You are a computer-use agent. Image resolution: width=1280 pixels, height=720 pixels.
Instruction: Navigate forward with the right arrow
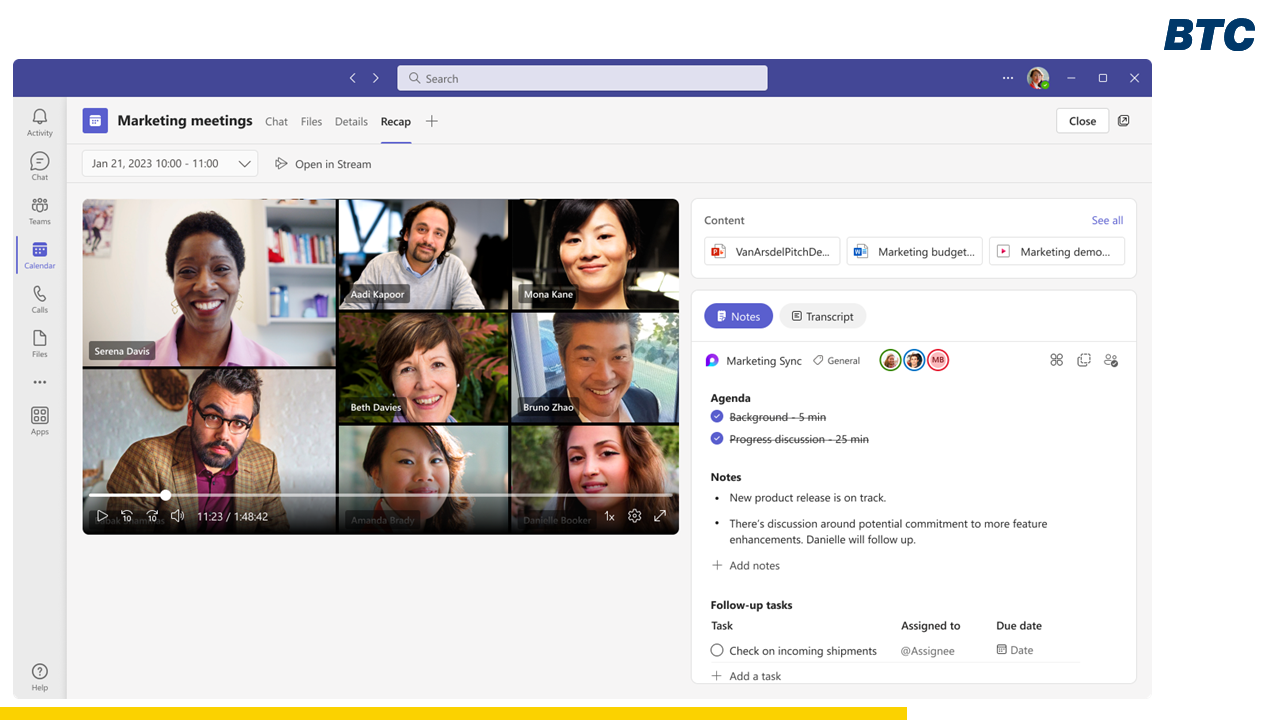point(376,78)
